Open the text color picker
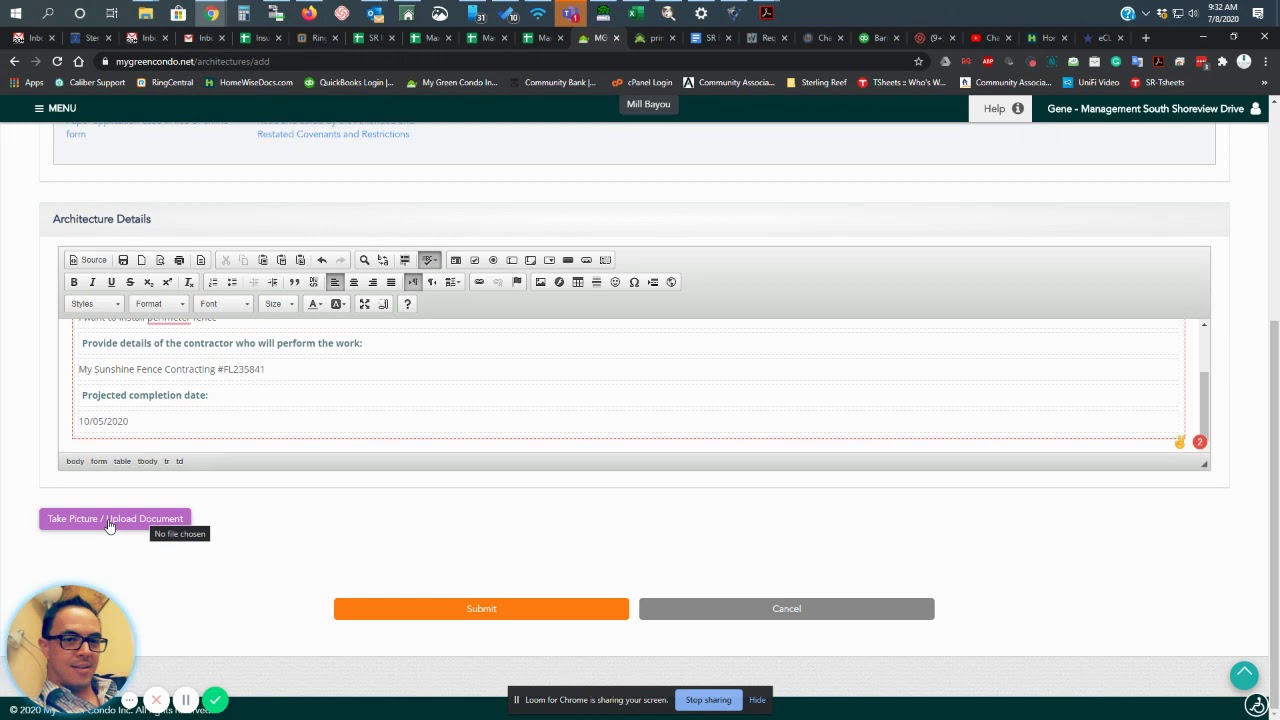 point(315,304)
